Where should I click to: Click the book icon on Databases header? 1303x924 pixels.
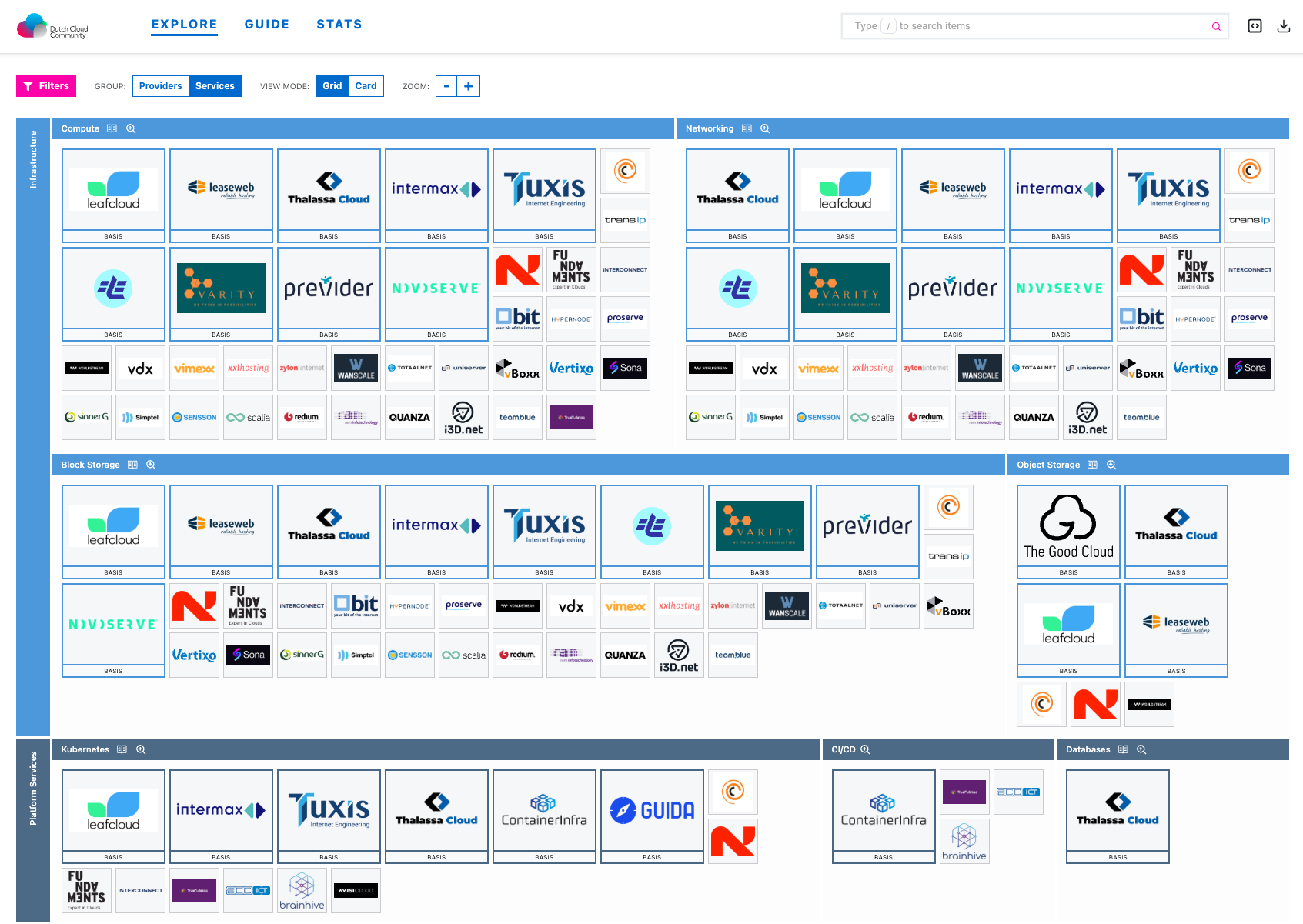[x=1123, y=749]
